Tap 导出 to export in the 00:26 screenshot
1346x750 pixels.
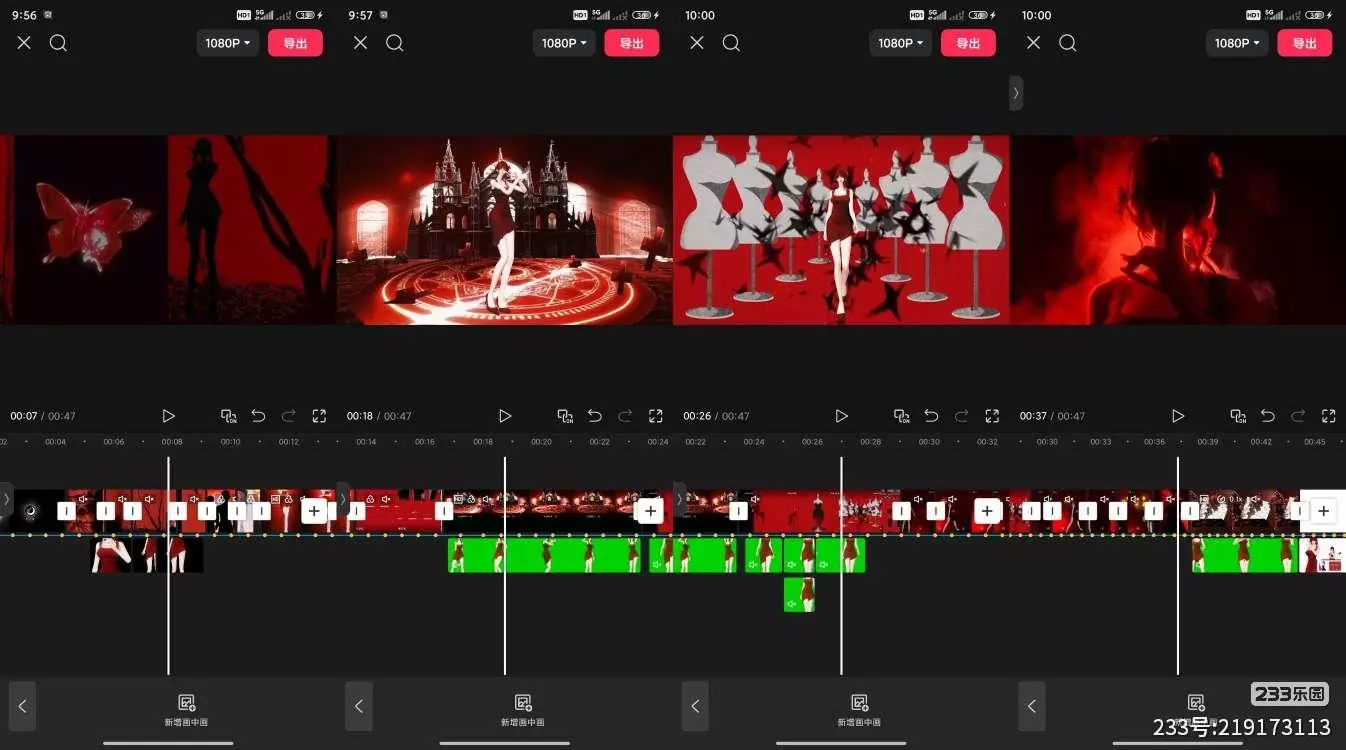(x=968, y=43)
